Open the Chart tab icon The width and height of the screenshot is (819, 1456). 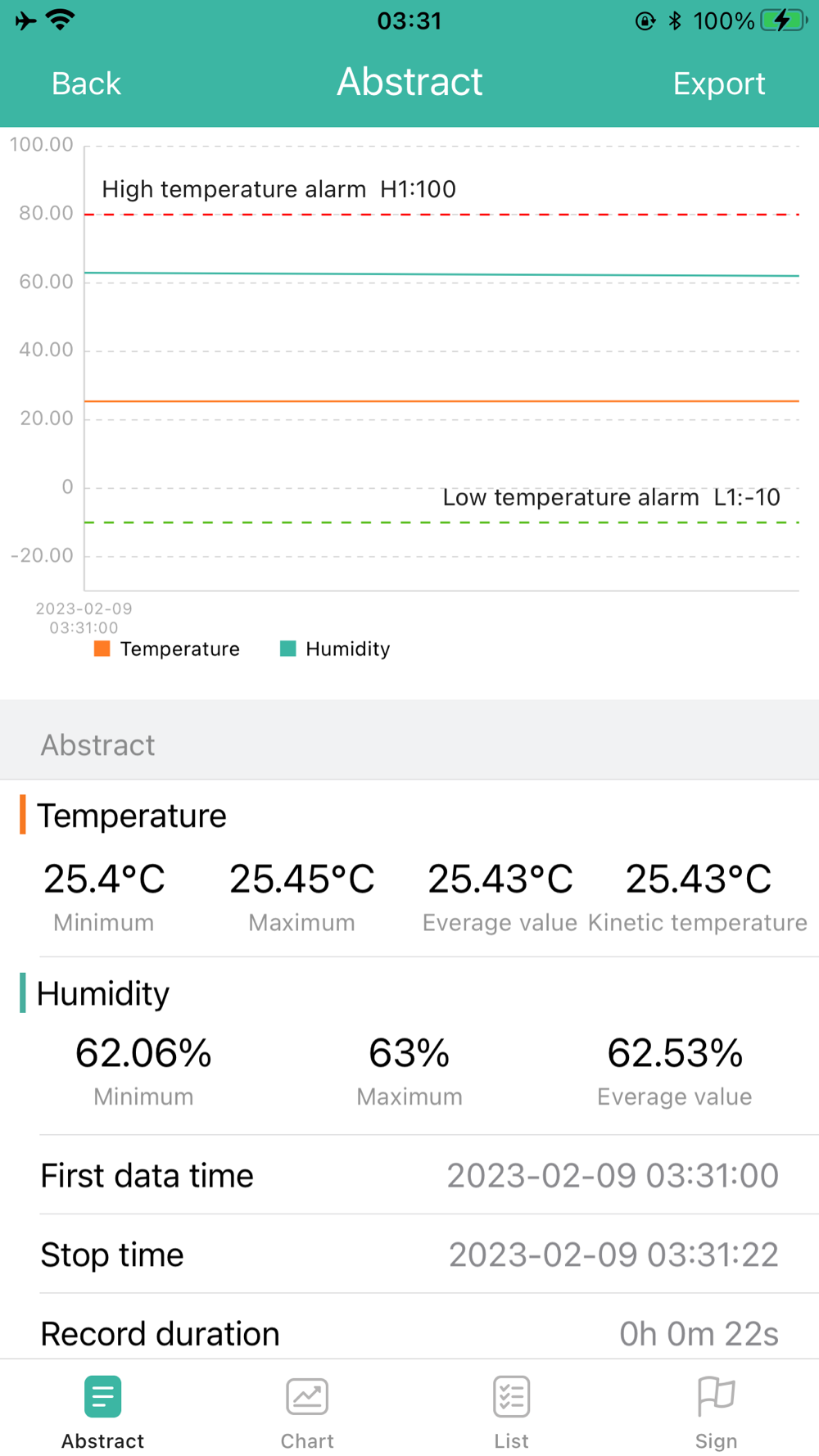point(307,1397)
